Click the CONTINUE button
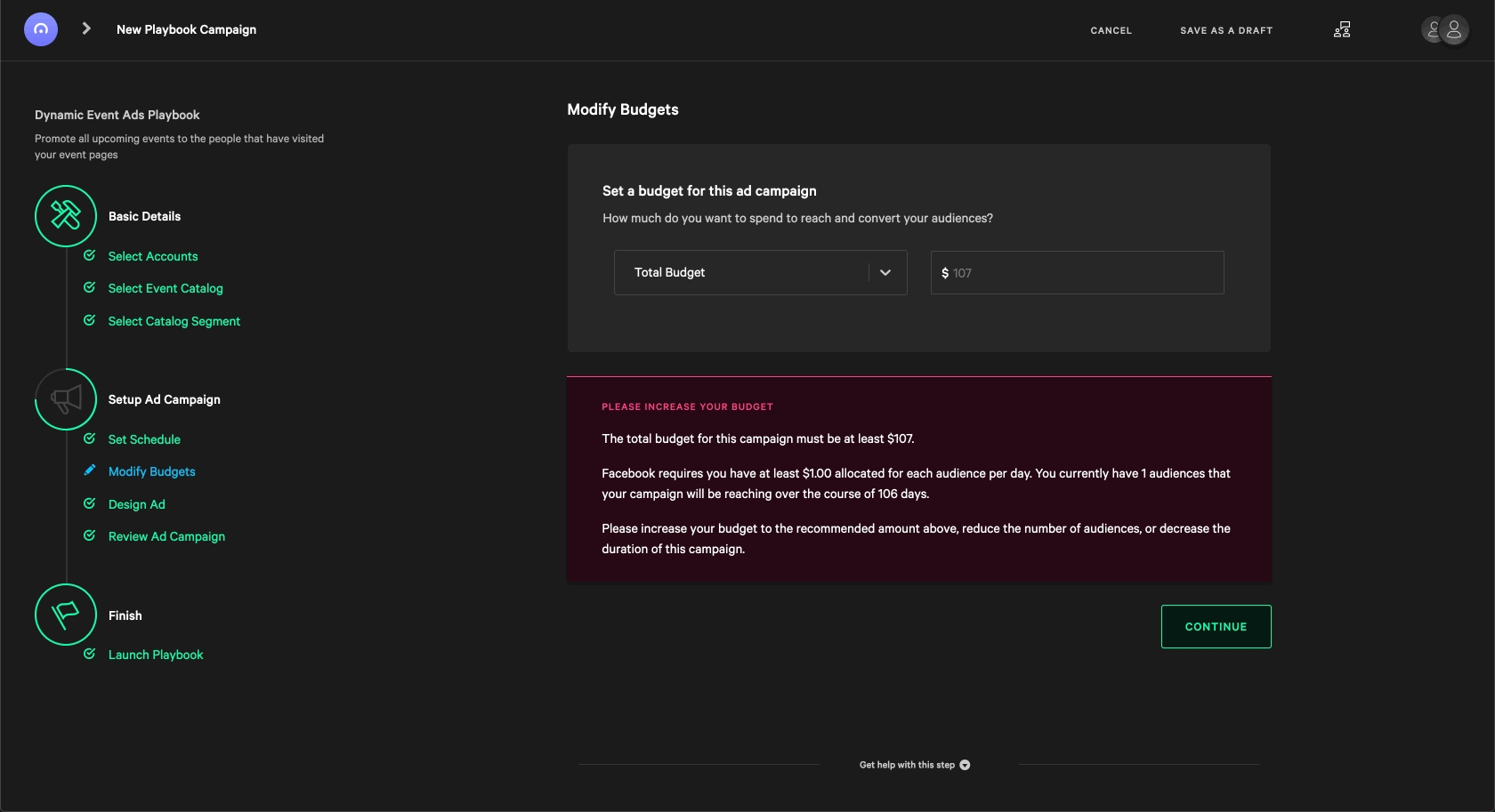The image size is (1495, 812). (1216, 627)
